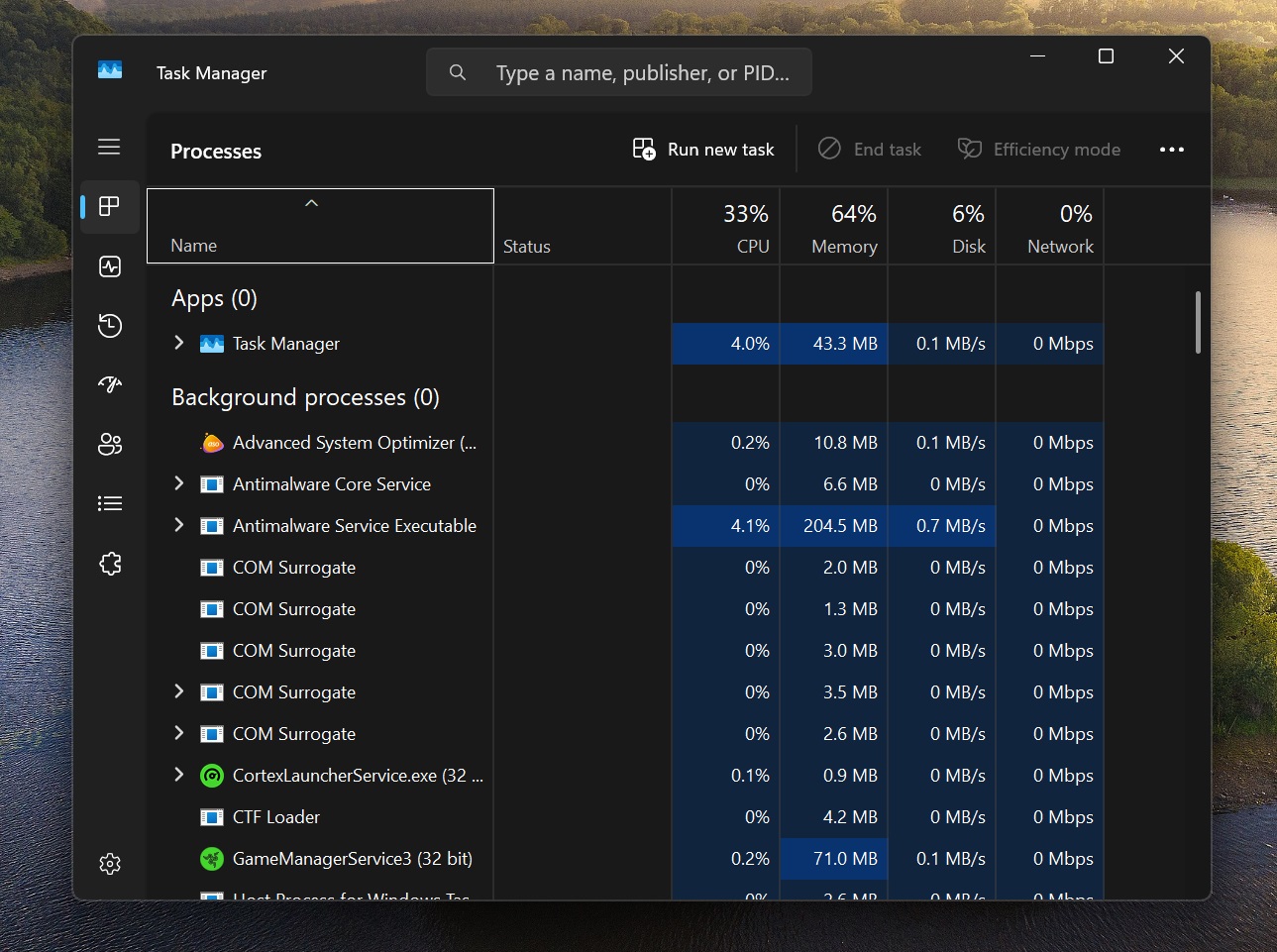Open the more options ellipsis menu
Viewport: 1277px width, 952px height.
[1171, 149]
